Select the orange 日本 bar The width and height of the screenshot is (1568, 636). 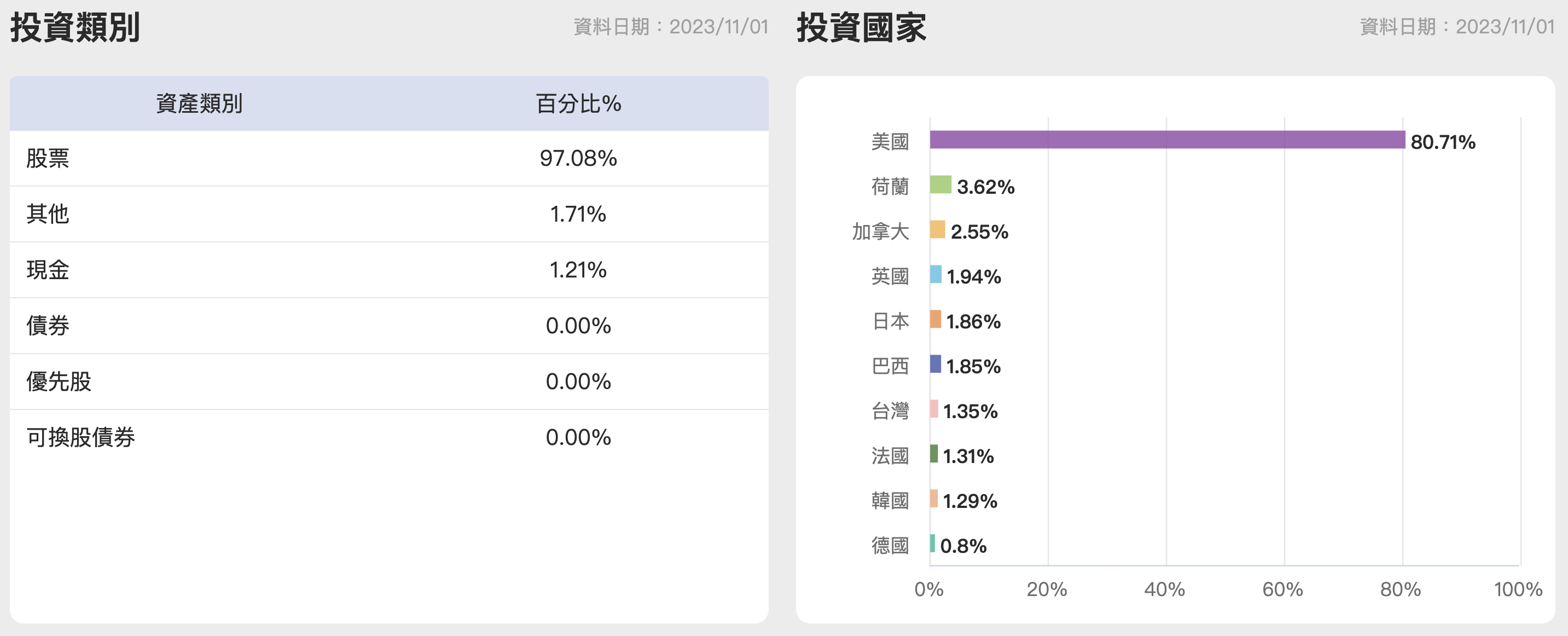(x=935, y=319)
